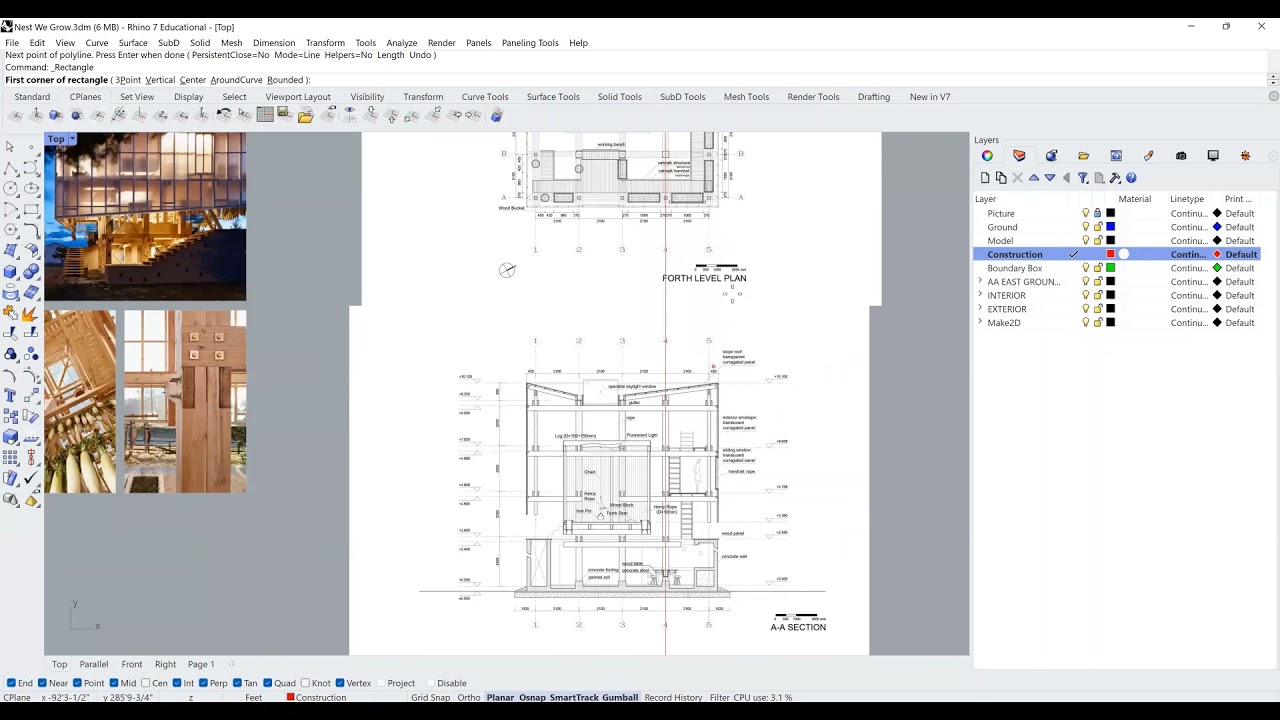Check the Disable osnap checkbox

coord(431,683)
